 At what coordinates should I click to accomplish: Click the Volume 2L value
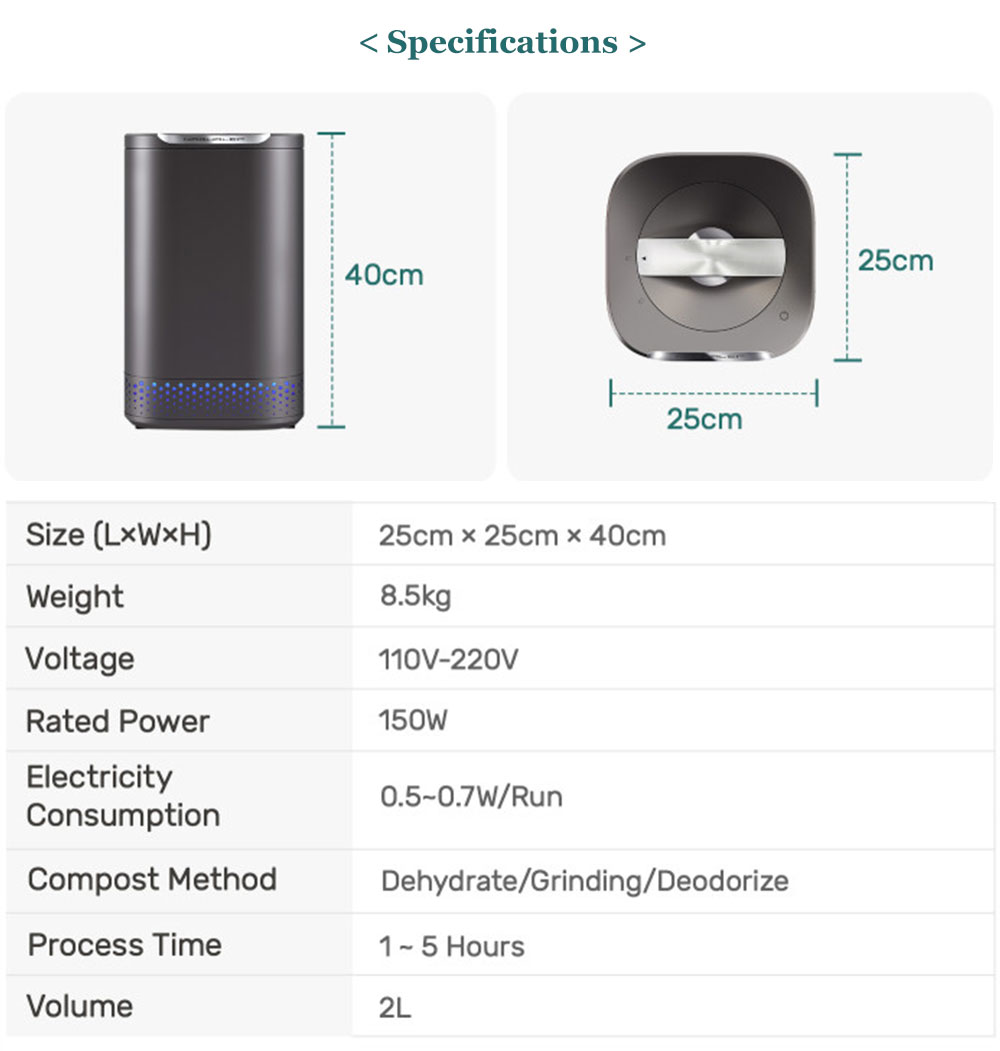395,1007
